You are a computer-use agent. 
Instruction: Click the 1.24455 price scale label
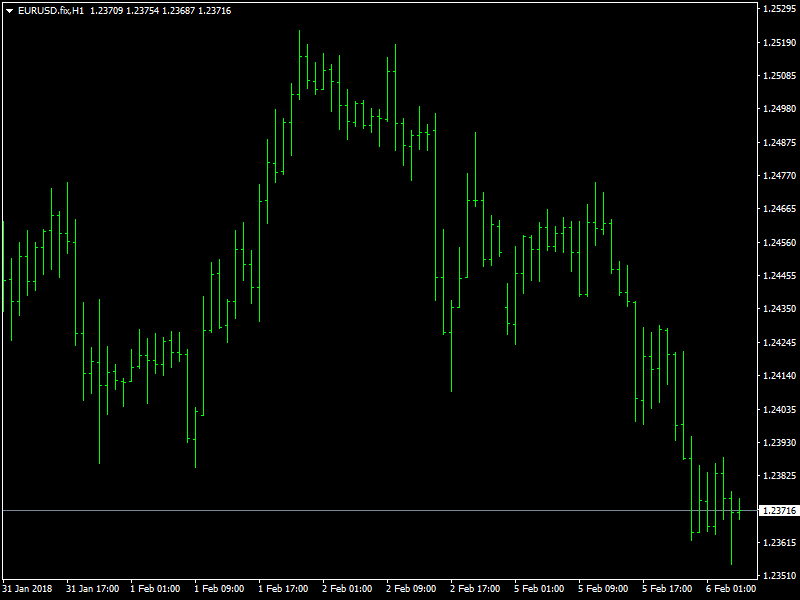(779, 276)
